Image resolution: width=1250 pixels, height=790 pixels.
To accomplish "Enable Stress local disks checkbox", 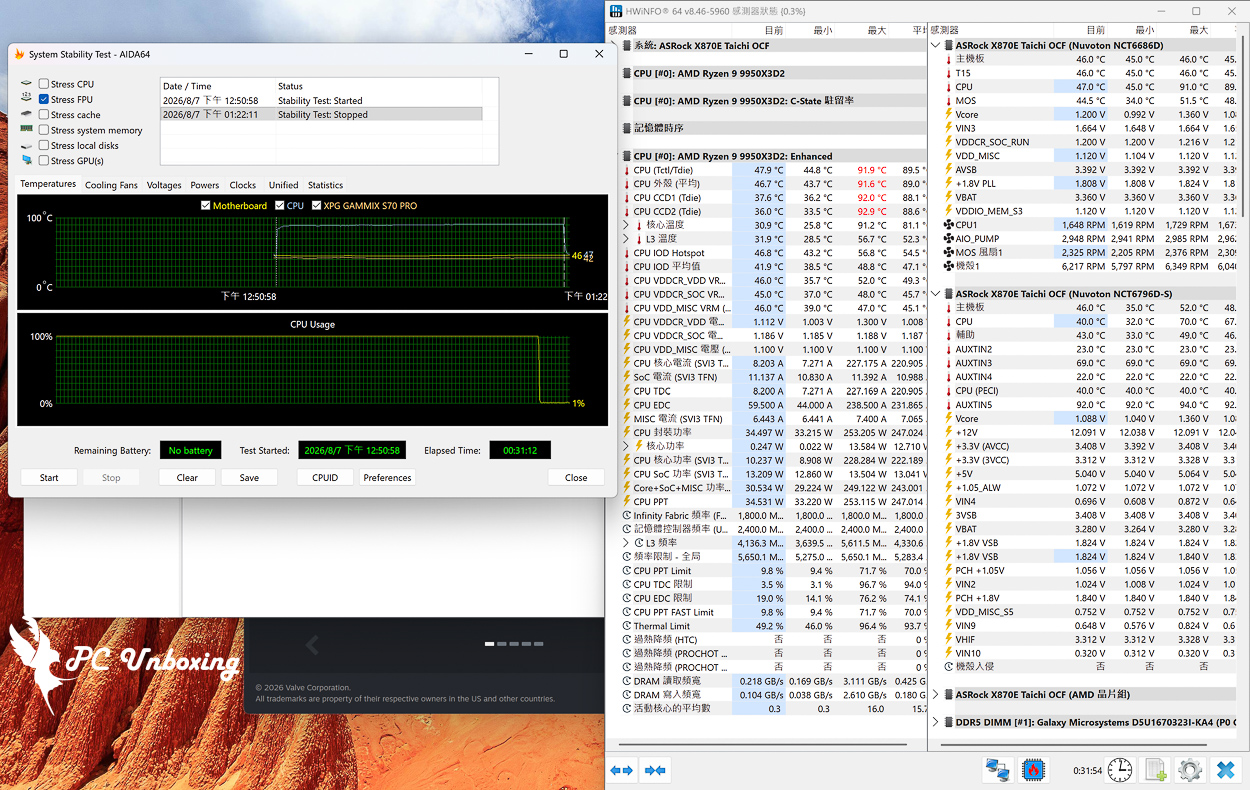I will point(44,145).
